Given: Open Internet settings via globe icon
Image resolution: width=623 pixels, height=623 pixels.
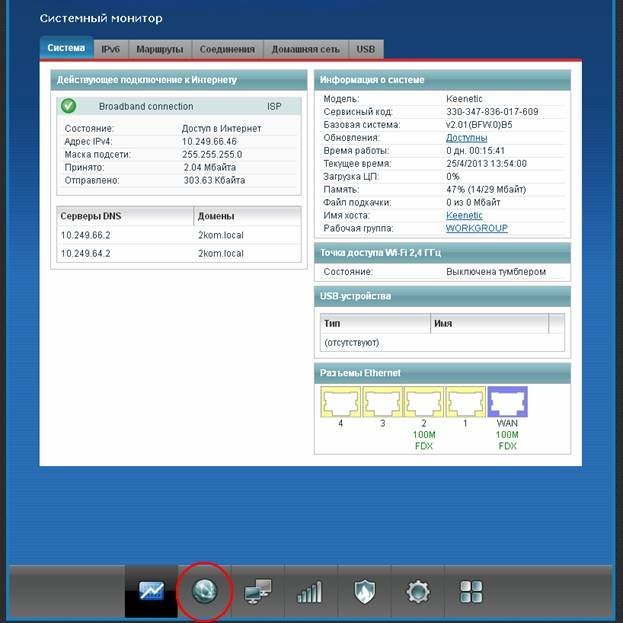Looking at the screenshot, I should [x=204, y=592].
